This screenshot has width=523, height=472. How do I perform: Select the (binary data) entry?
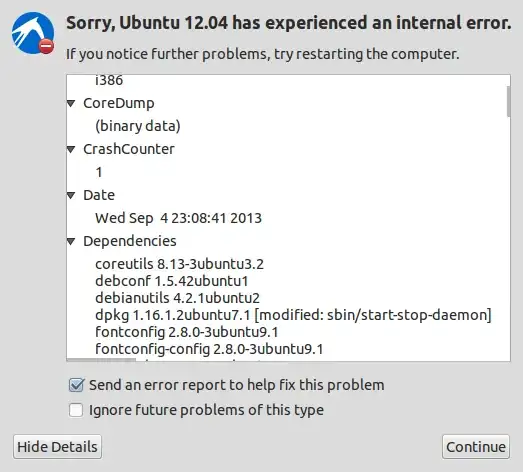click(138, 126)
